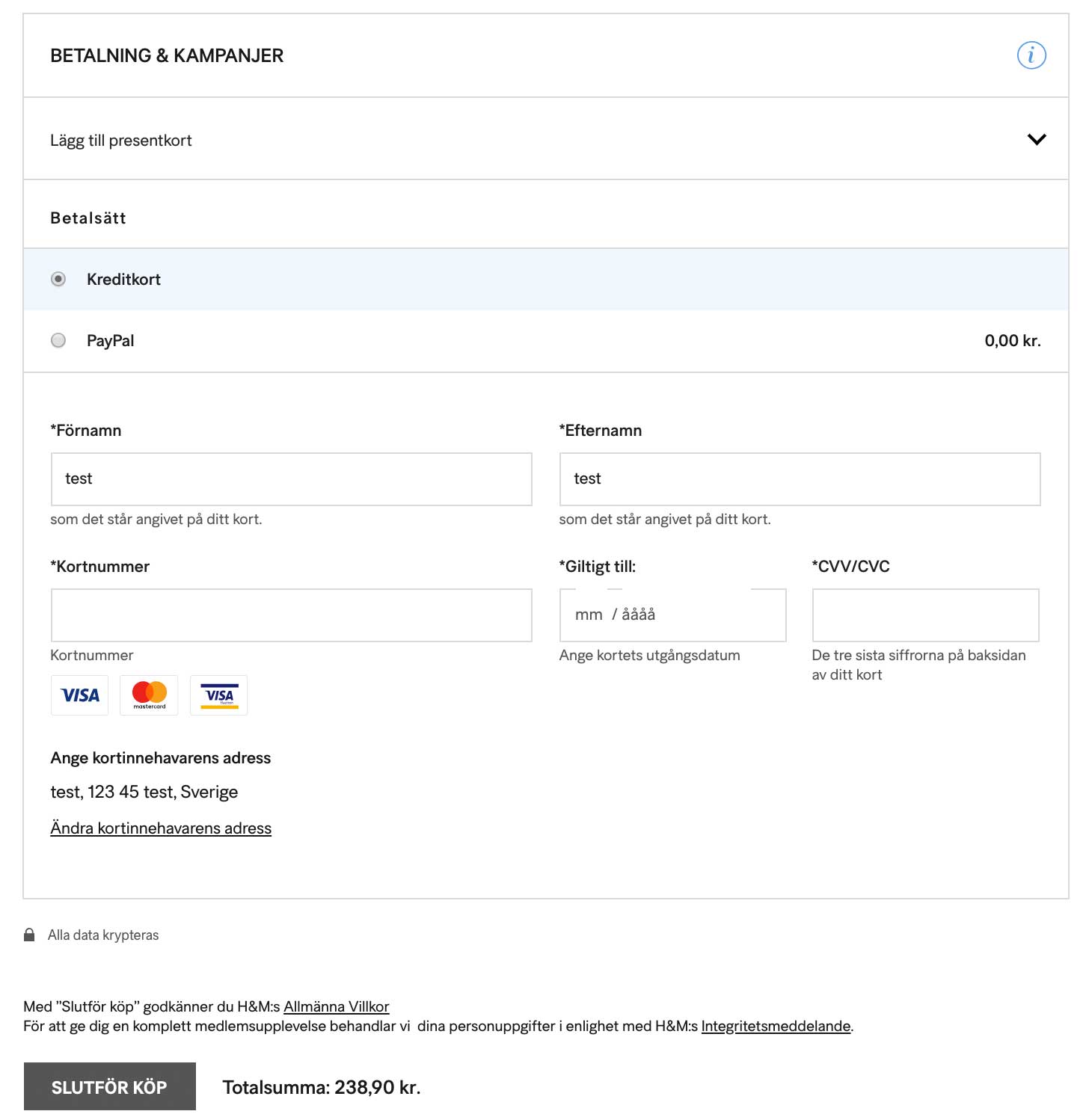The height and width of the screenshot is (1117, 1092).
Task: Click Ändra kortinnehavarens adress link
Action: 161,828
